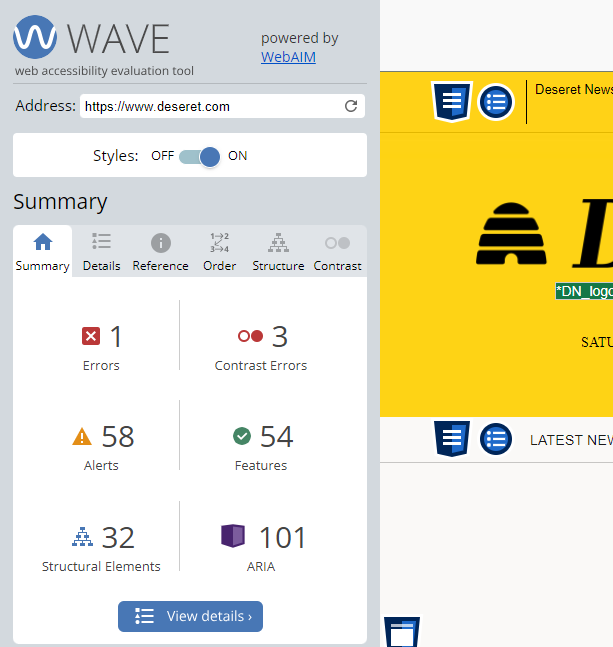Viewport: 613px width, 647px height.
Task: Follow the WebAIM link
Action: (288, 57)
